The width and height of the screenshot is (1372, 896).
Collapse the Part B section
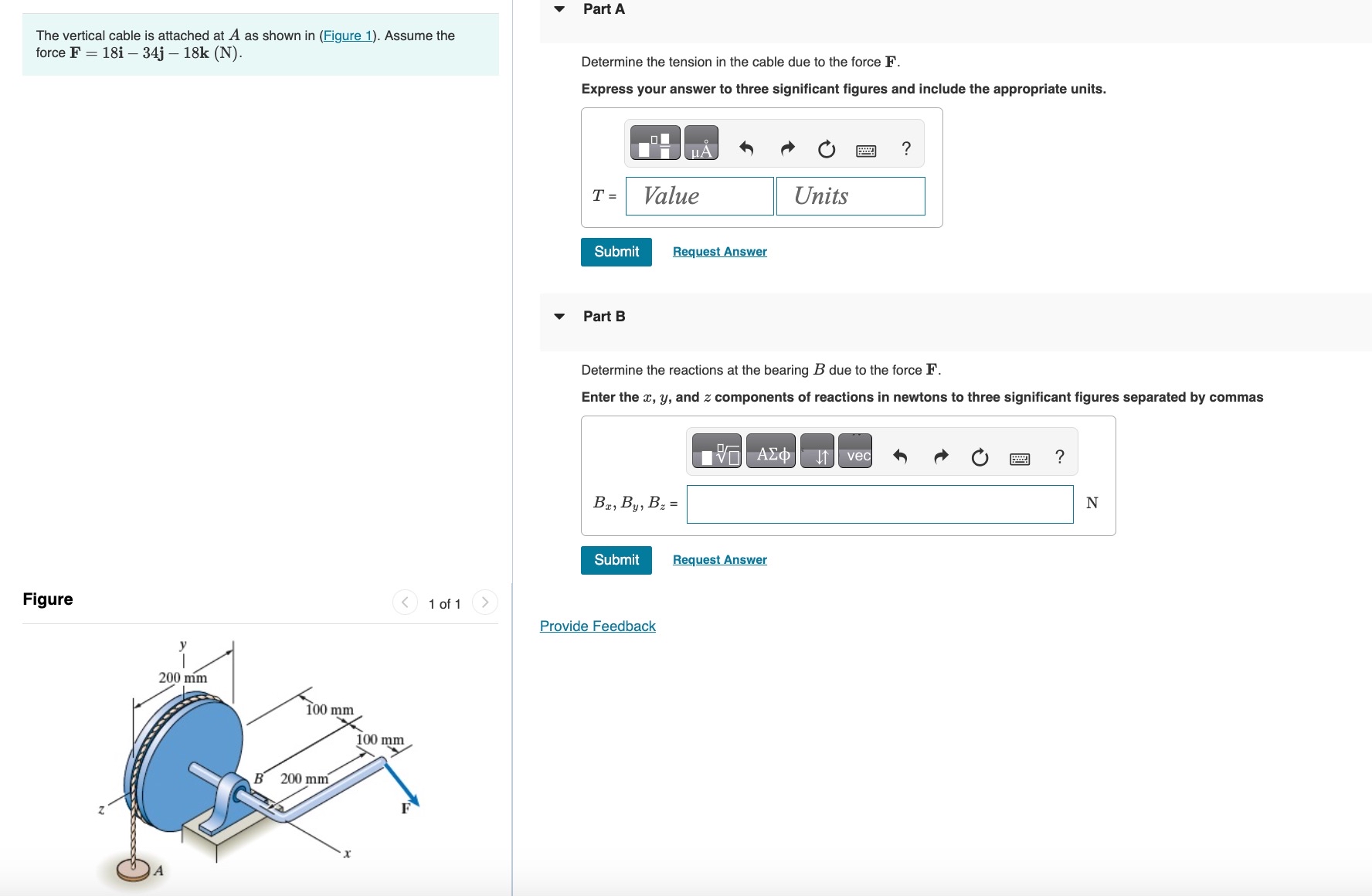pos(559,317)
